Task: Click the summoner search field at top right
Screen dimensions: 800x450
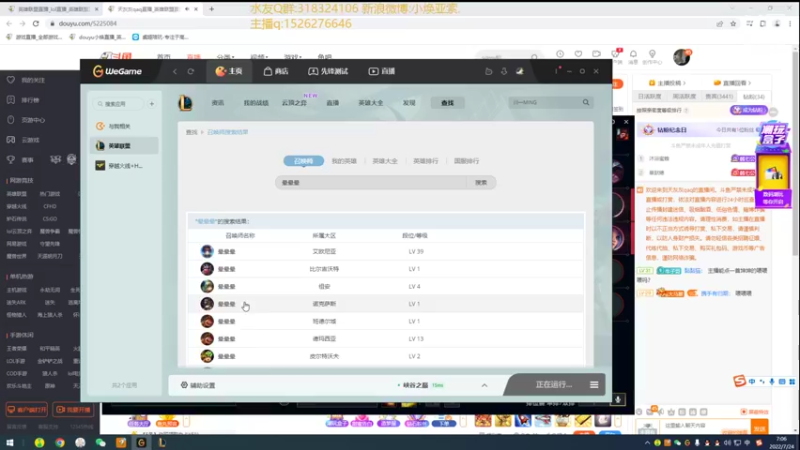Action: pyautogui.click(x=544, y=103)
